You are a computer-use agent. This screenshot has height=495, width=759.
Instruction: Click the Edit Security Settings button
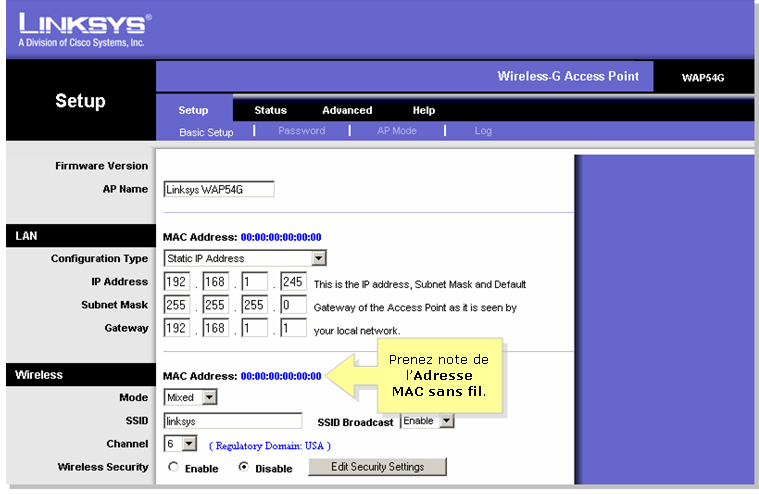coord(377,467)
